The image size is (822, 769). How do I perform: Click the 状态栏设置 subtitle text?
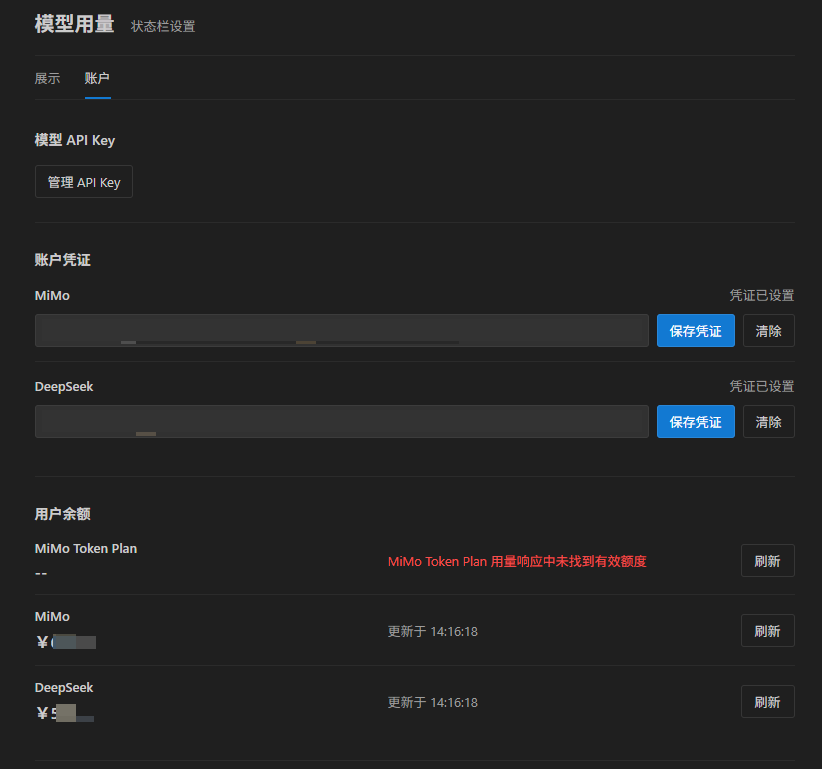(163, 26)
